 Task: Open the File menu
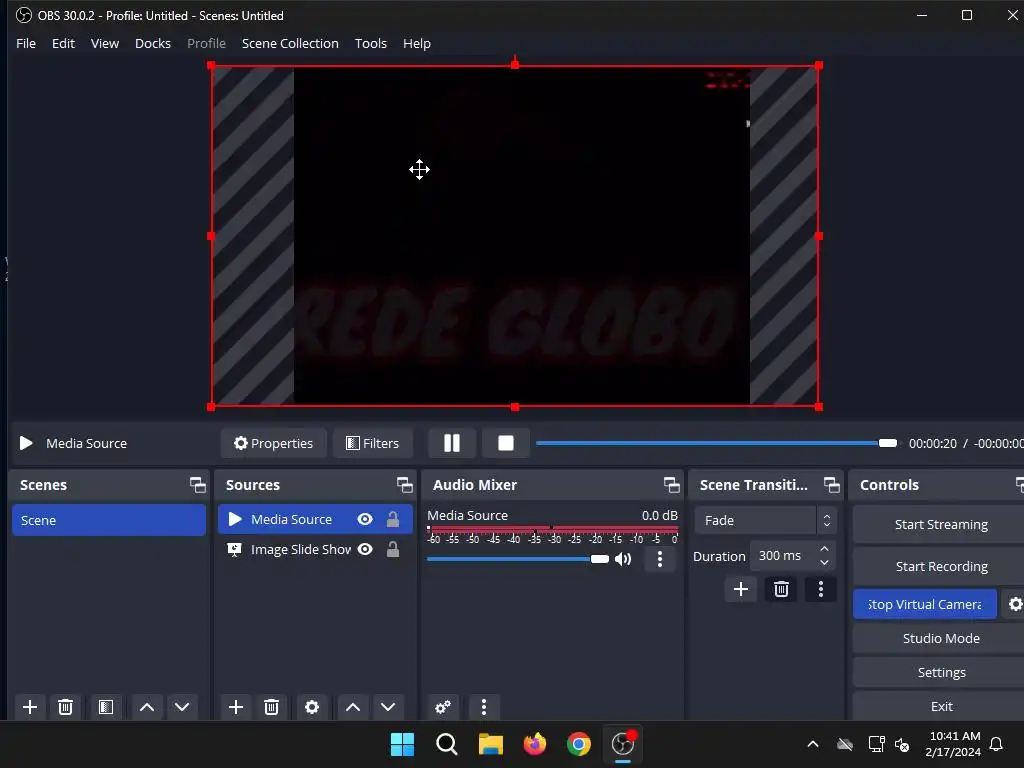pos(26,43)
